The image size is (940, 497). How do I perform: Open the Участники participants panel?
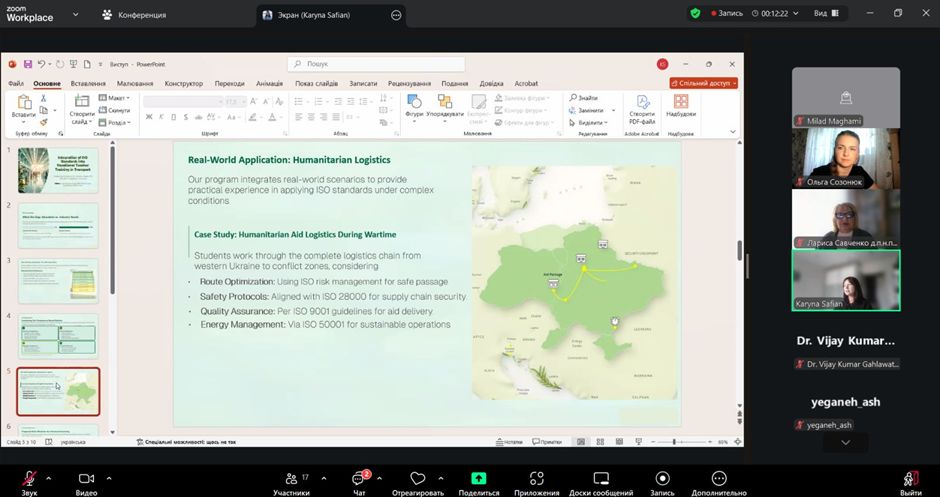(291, 479)
